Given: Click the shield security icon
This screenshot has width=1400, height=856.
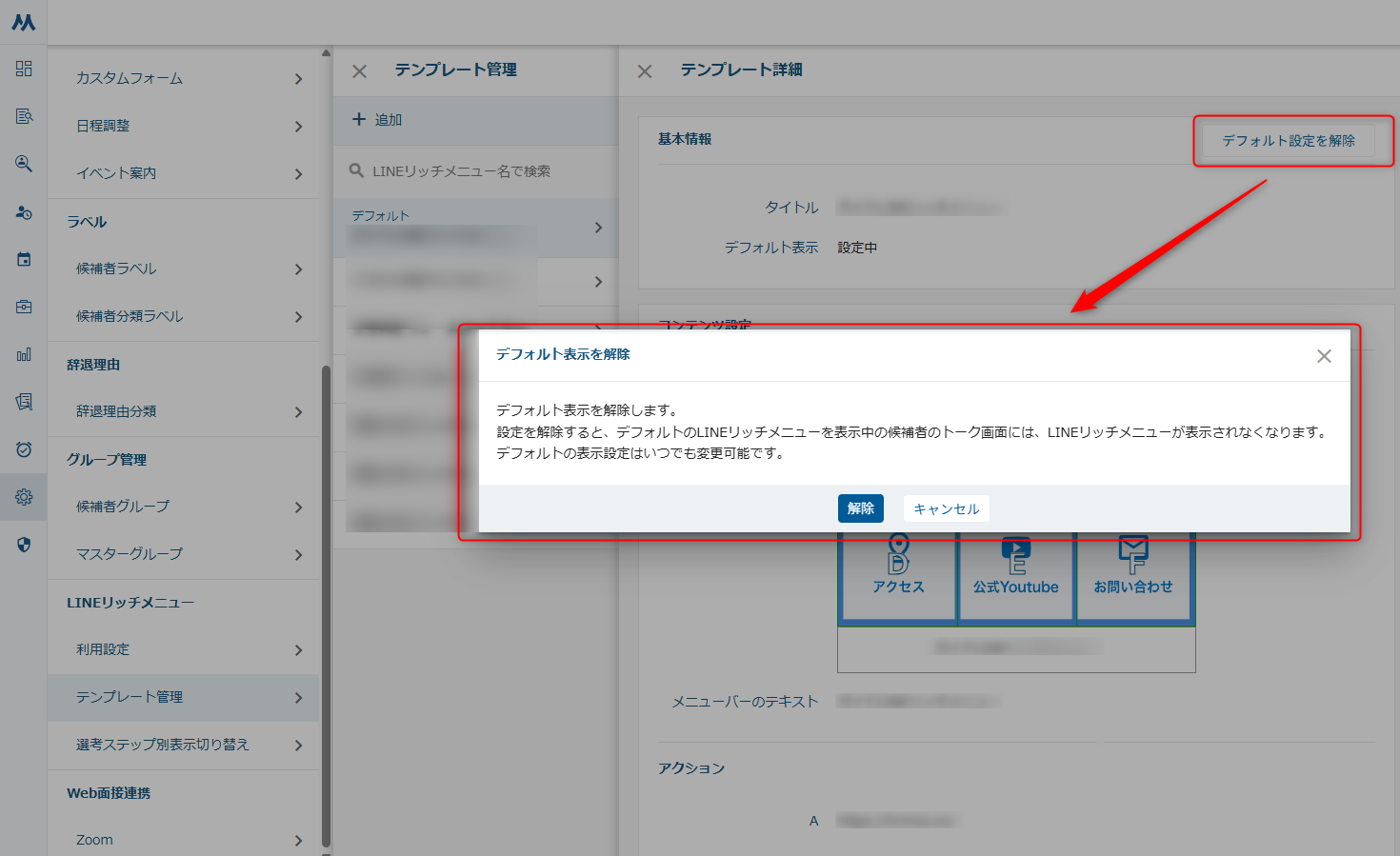Looking at the screenshot, I should (x=24, y=545).
